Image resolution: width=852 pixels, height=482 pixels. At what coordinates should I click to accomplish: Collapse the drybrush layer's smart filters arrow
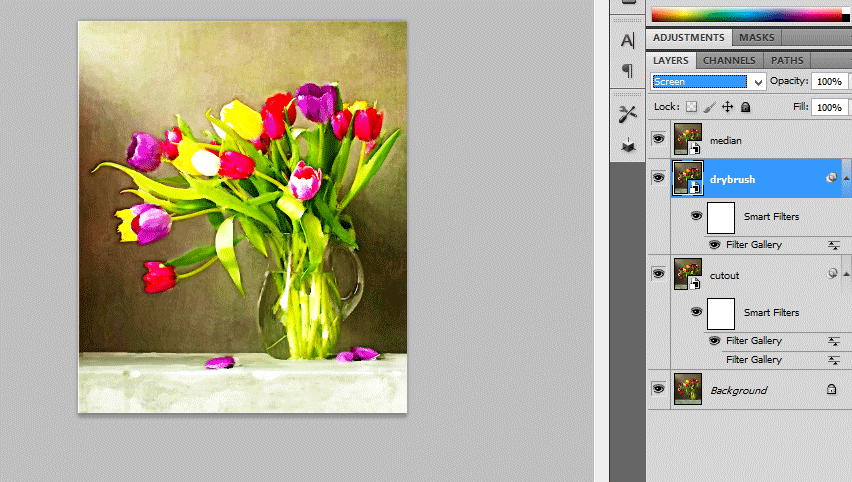[x=847, y=178]
